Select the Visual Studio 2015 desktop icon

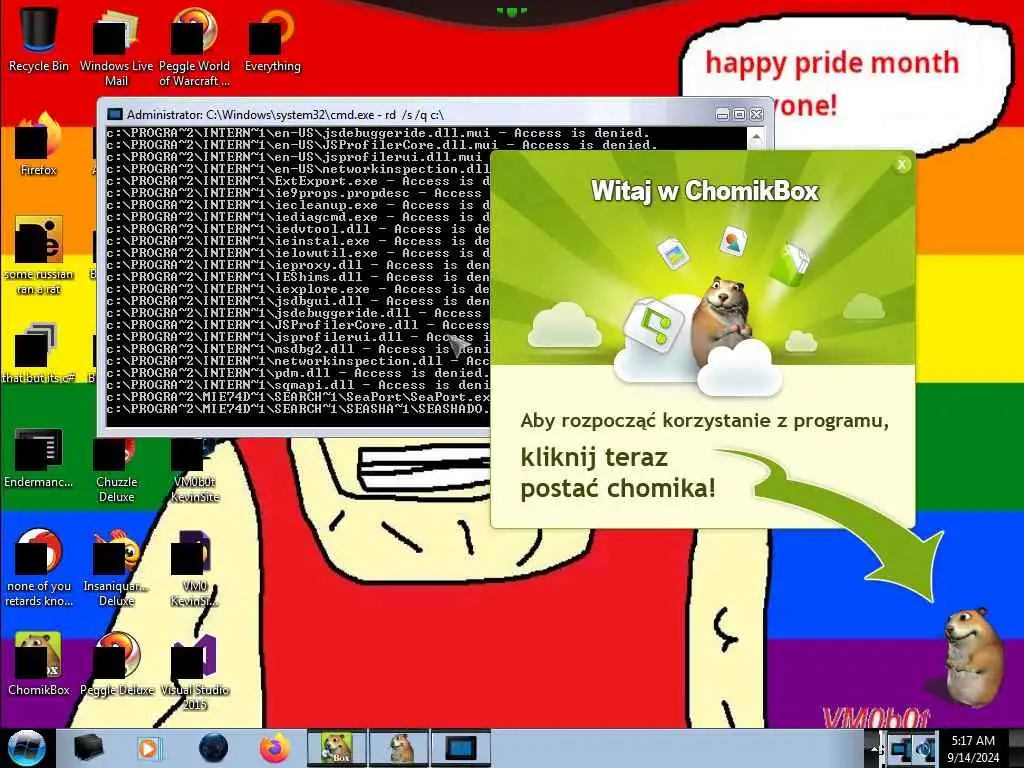[195, 673]
